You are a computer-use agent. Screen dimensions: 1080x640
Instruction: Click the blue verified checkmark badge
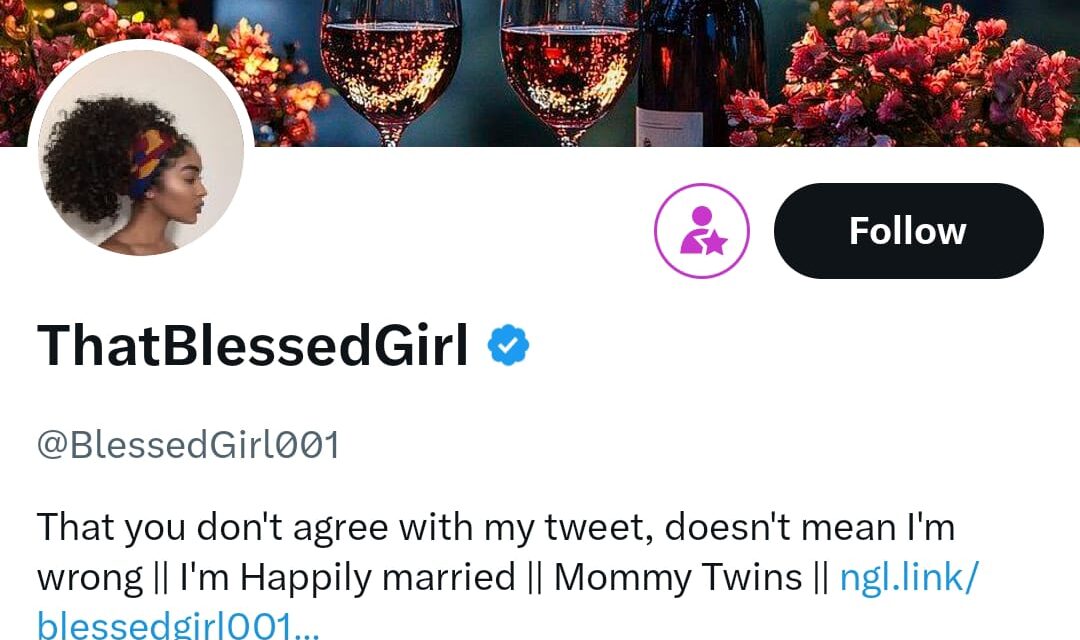[508, 346]
